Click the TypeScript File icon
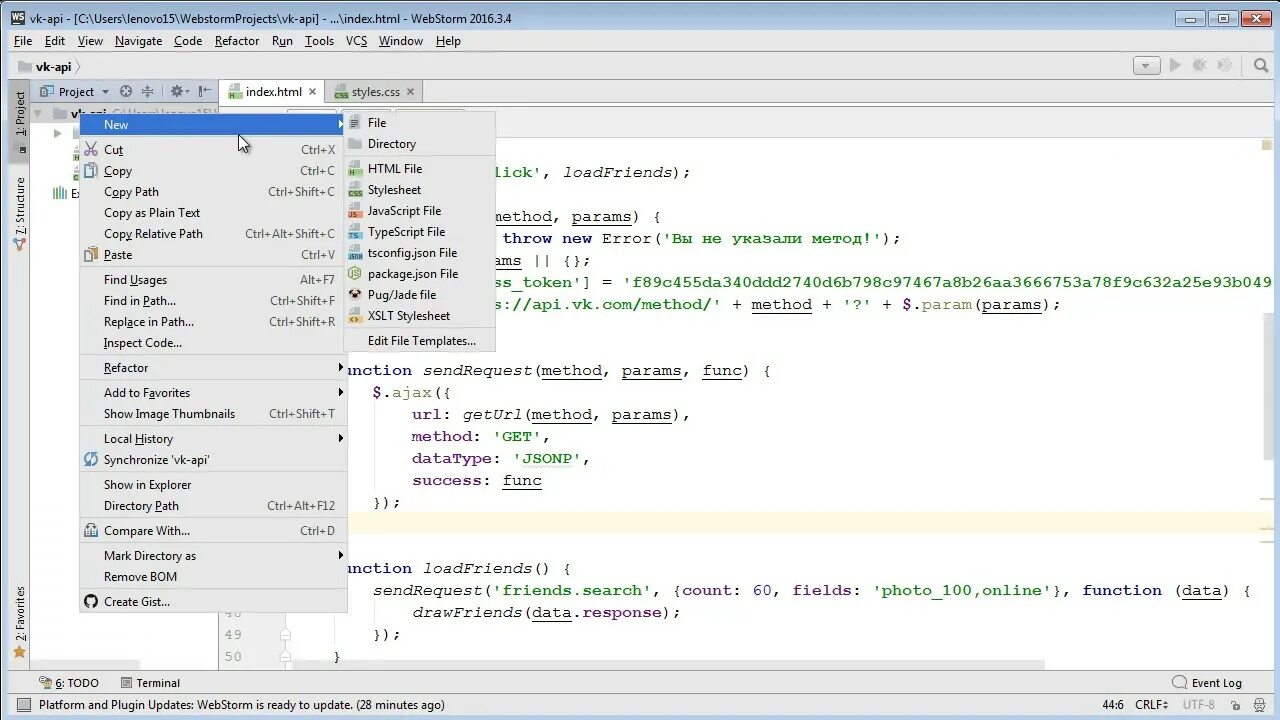Viewport: 1280px width, 720px height. (x=355, y=232)
